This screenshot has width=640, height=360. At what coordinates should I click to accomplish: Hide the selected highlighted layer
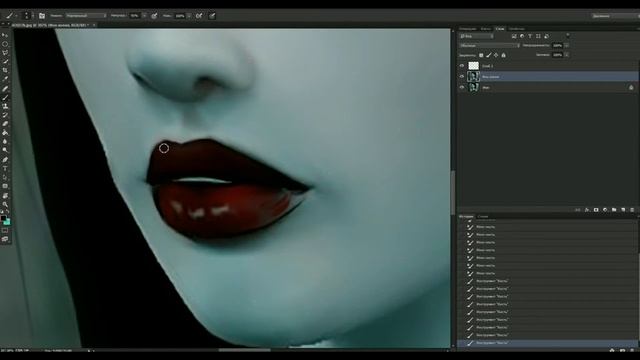(x=462, y=76)
